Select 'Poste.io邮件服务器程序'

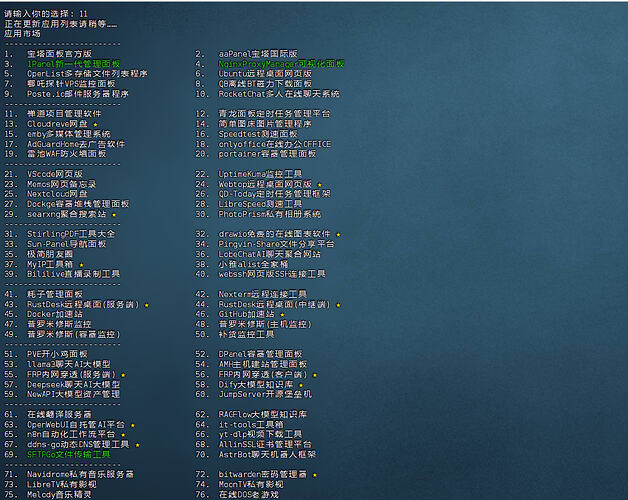click(78, 94)
